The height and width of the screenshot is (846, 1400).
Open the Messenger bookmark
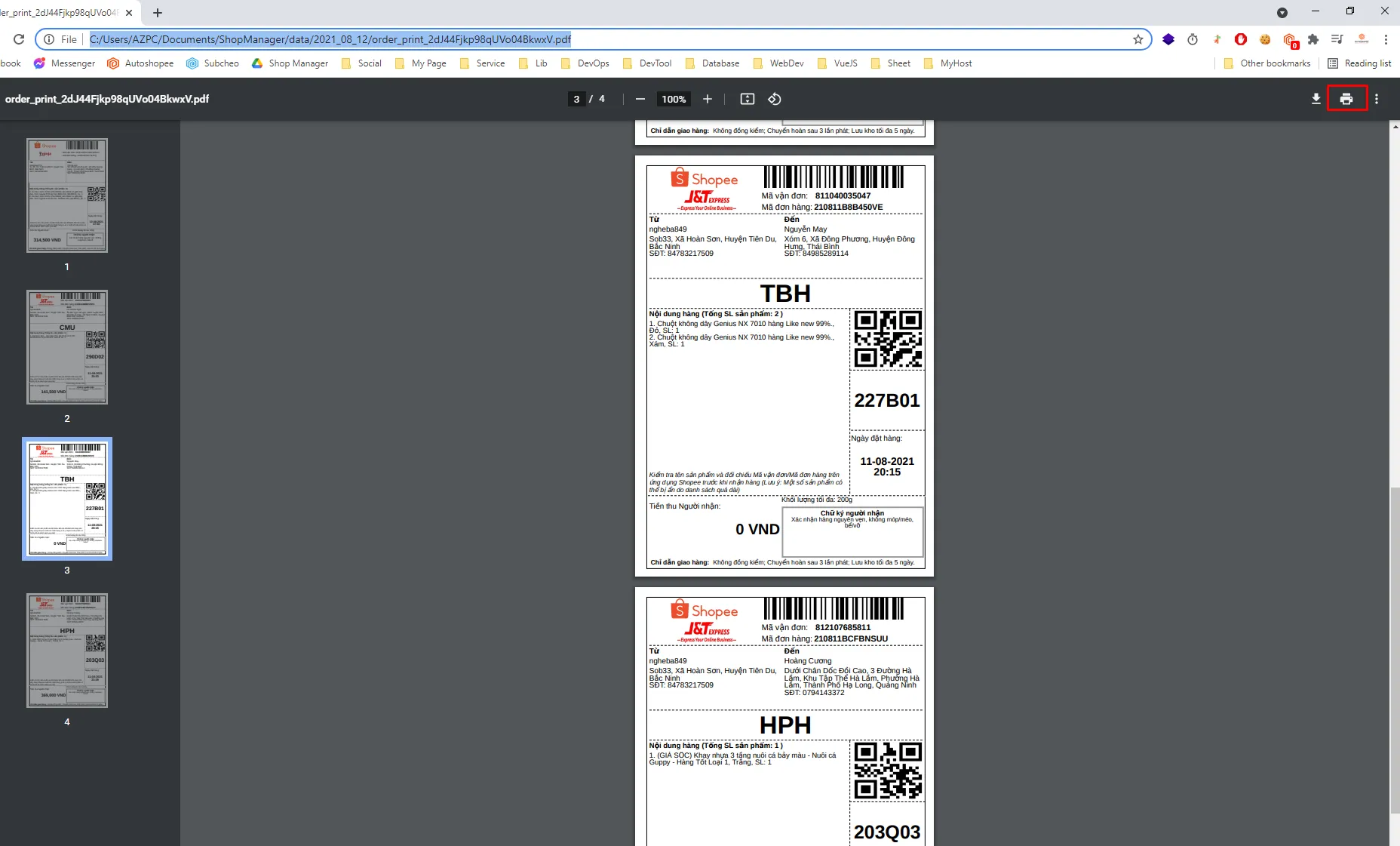click(x=65, y=63)
